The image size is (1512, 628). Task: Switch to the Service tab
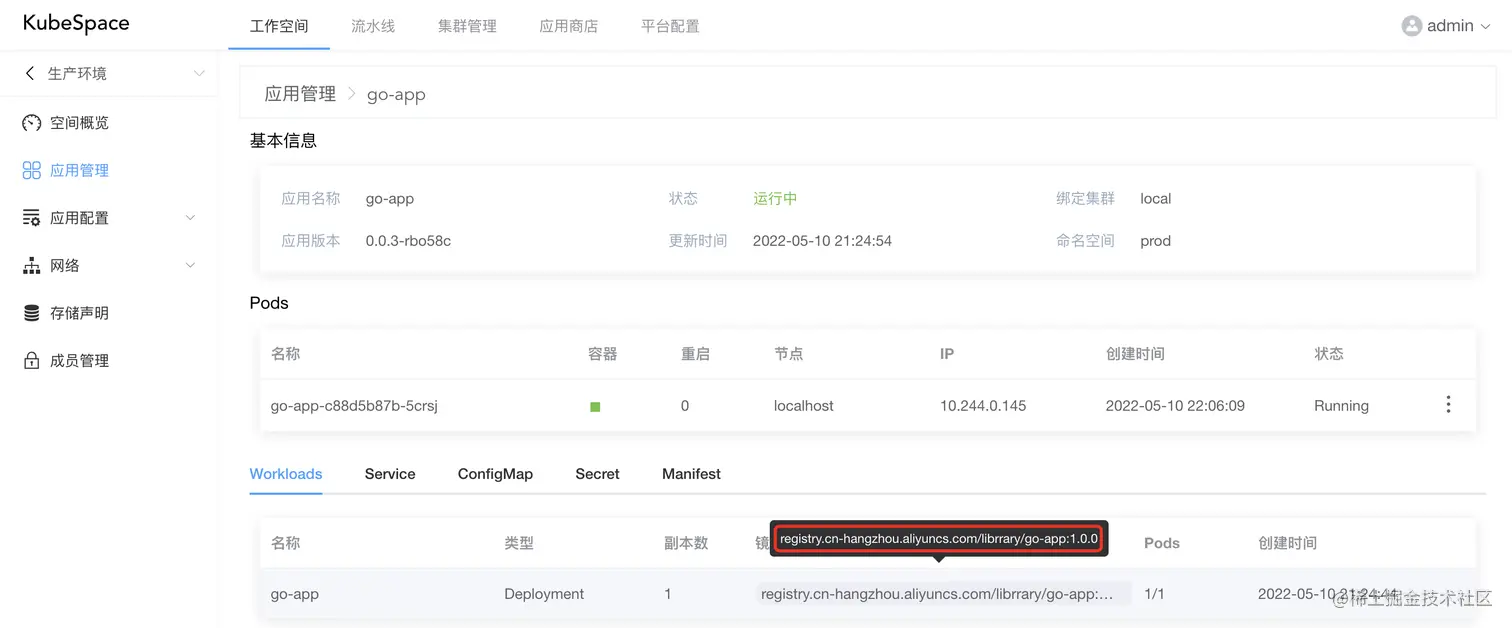(389, 473)
